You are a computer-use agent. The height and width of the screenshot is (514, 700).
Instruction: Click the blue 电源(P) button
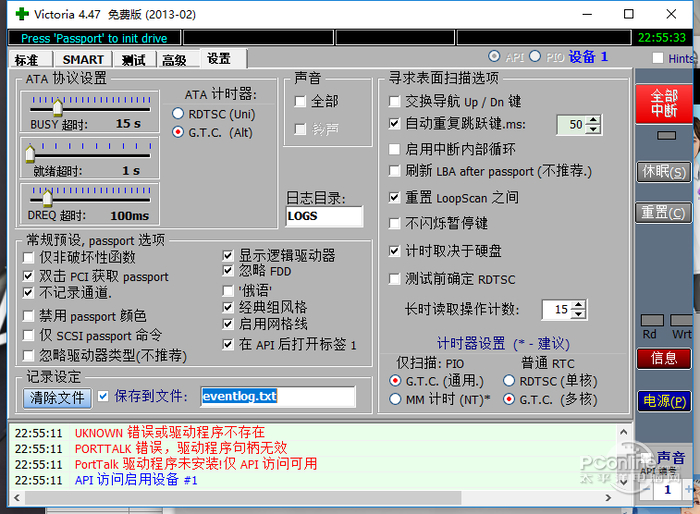coord(665,401)
